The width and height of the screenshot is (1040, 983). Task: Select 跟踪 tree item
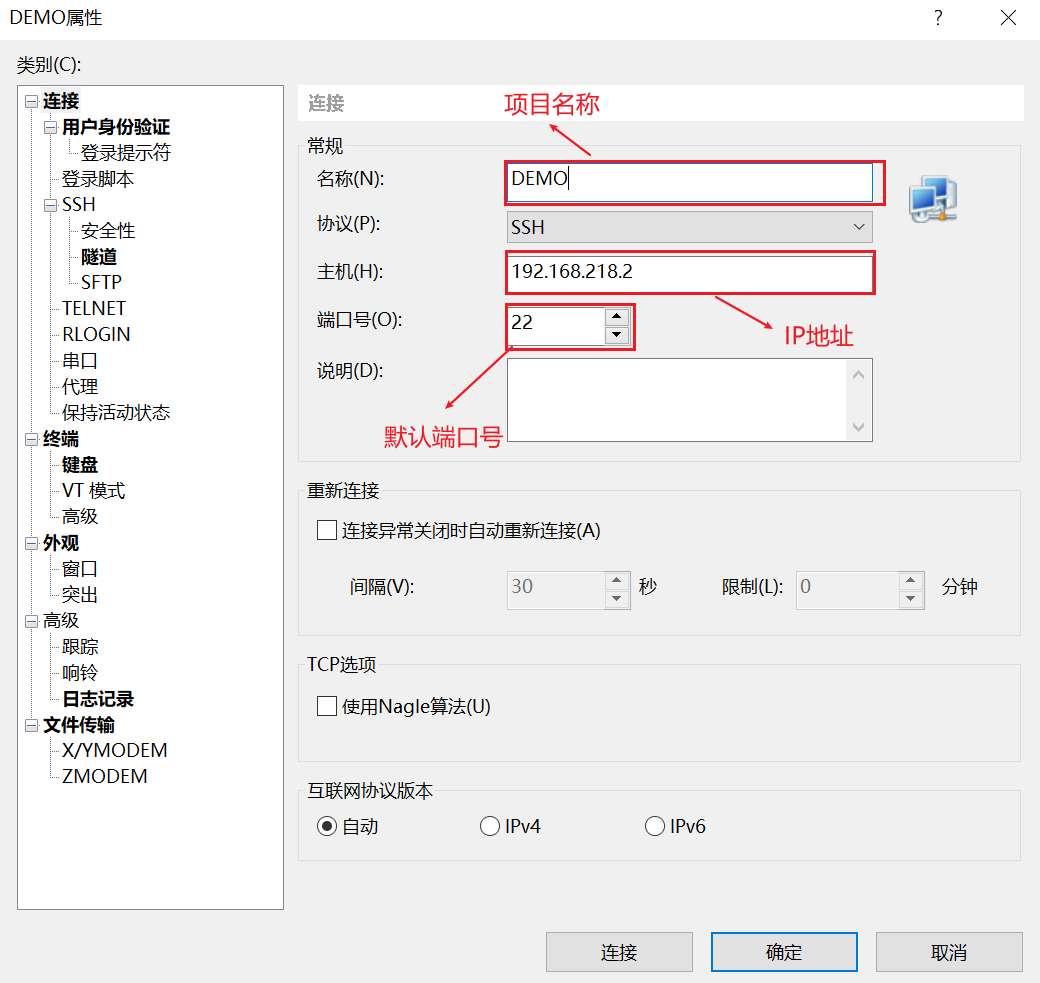pos(80,647)
